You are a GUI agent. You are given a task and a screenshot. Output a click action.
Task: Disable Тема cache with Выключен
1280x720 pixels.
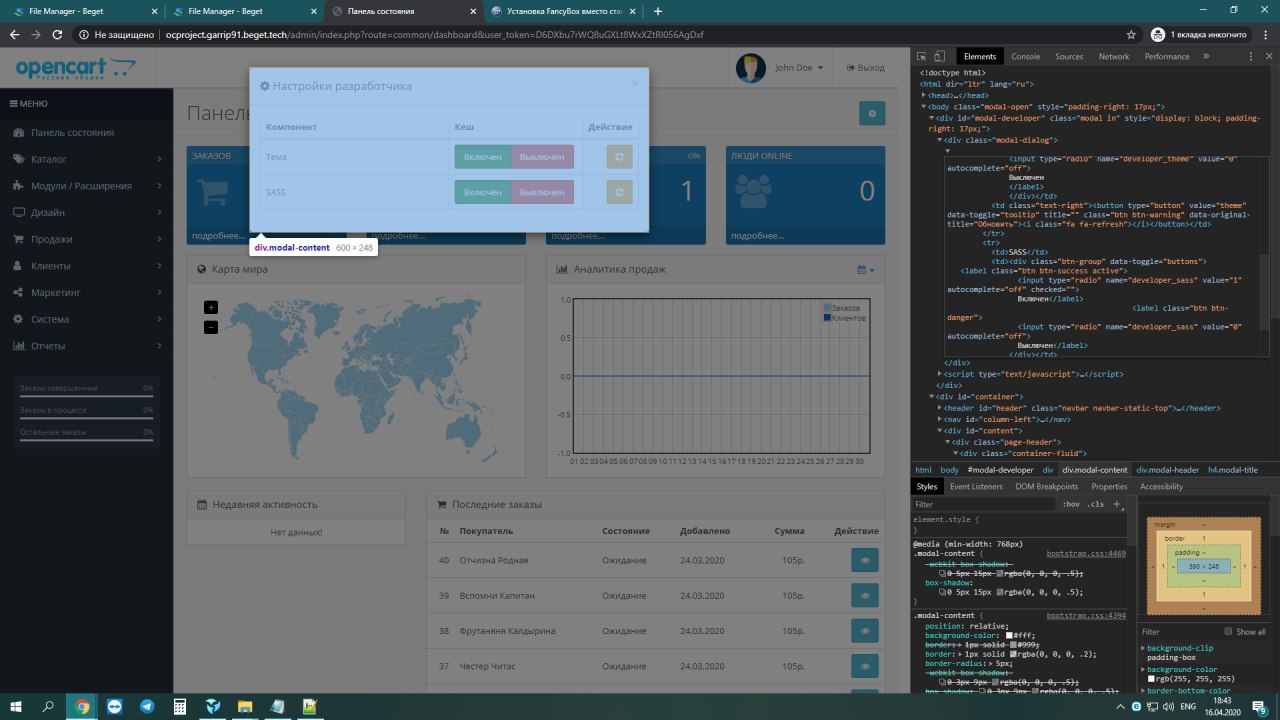tap(542, 157)
